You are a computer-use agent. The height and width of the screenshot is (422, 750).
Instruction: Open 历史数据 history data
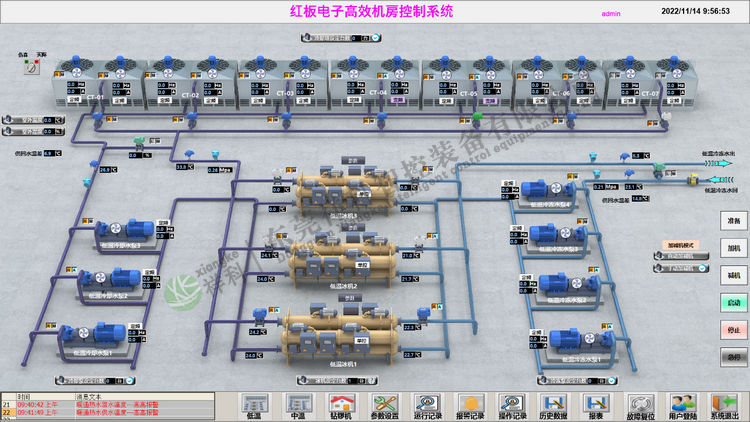point(553,404)
